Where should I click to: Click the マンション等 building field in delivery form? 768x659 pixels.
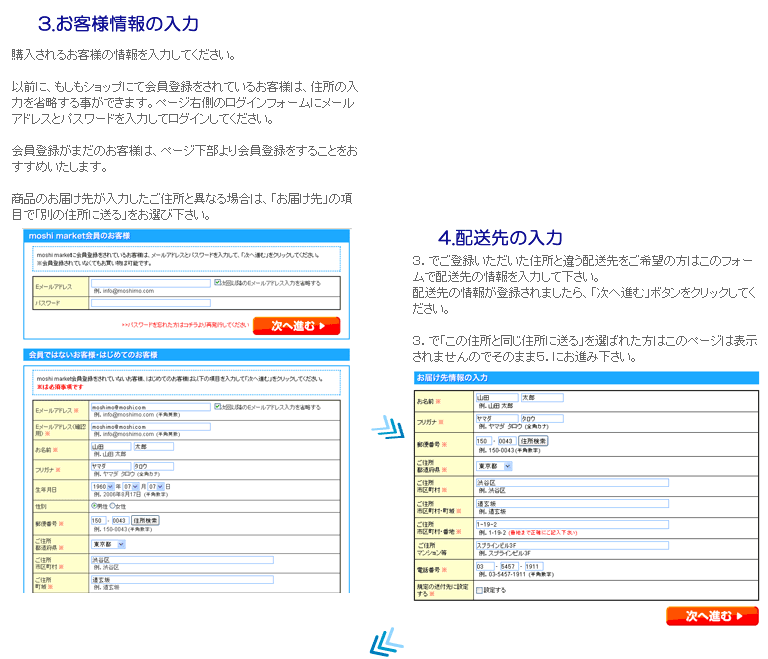pyautogui.click(x=571, y=545)
